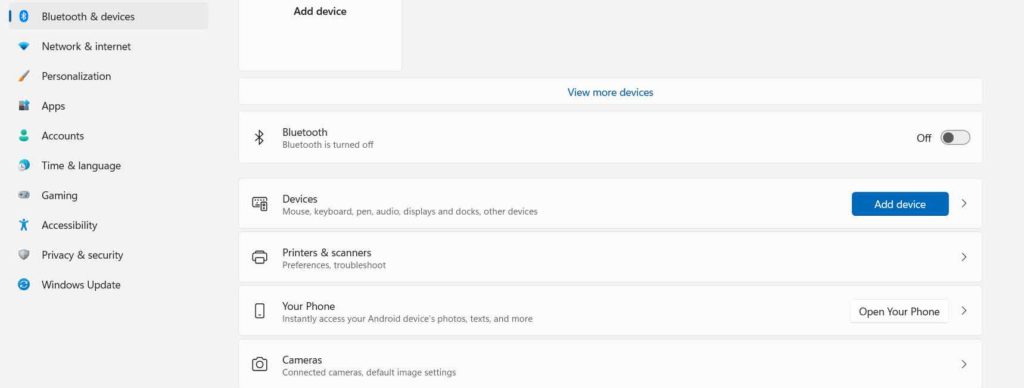Click the Cameras icon

pyautogui.click(x=260, y=364)
